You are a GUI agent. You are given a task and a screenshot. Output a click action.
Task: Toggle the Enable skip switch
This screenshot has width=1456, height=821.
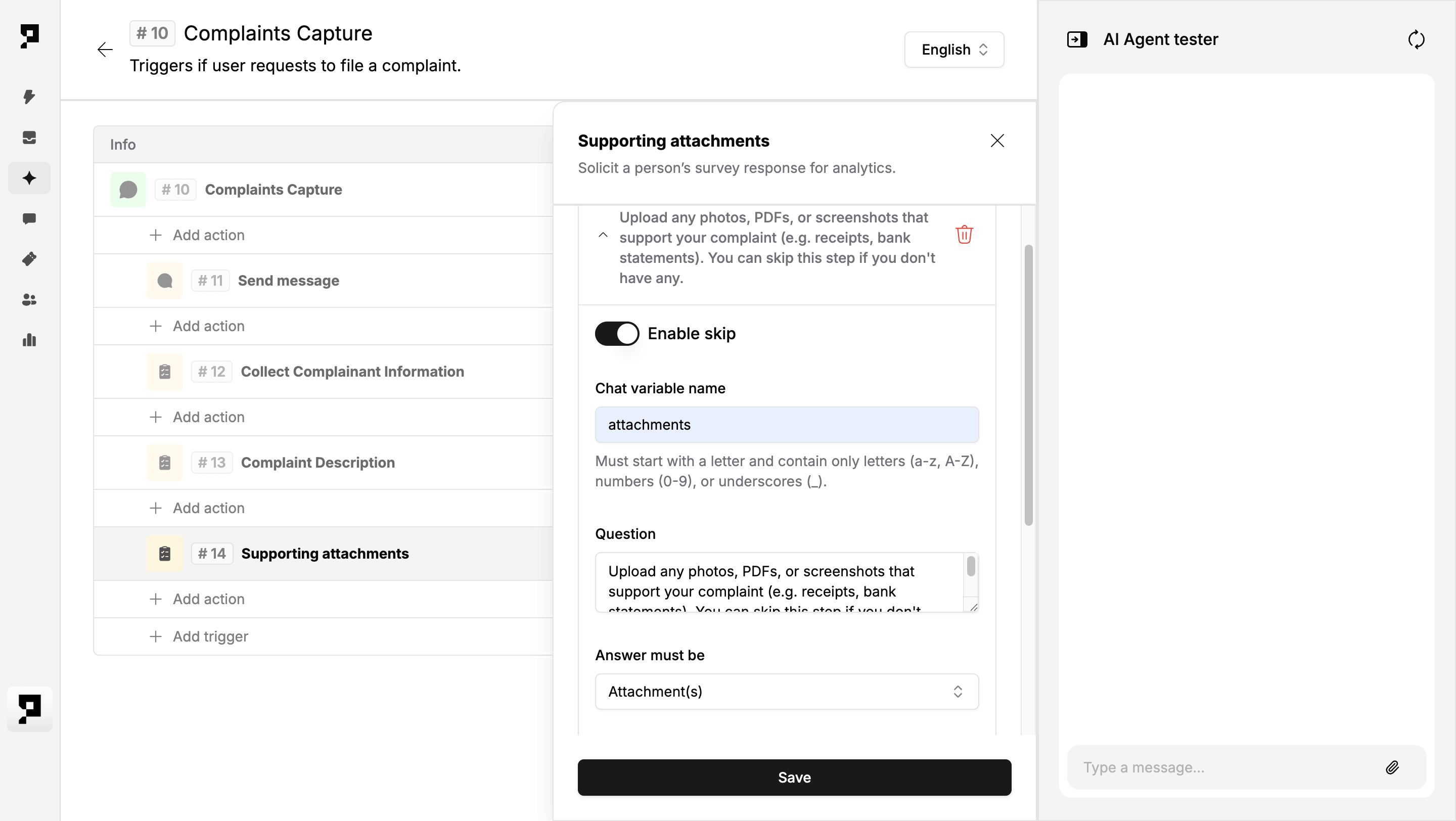click(617, 333)
